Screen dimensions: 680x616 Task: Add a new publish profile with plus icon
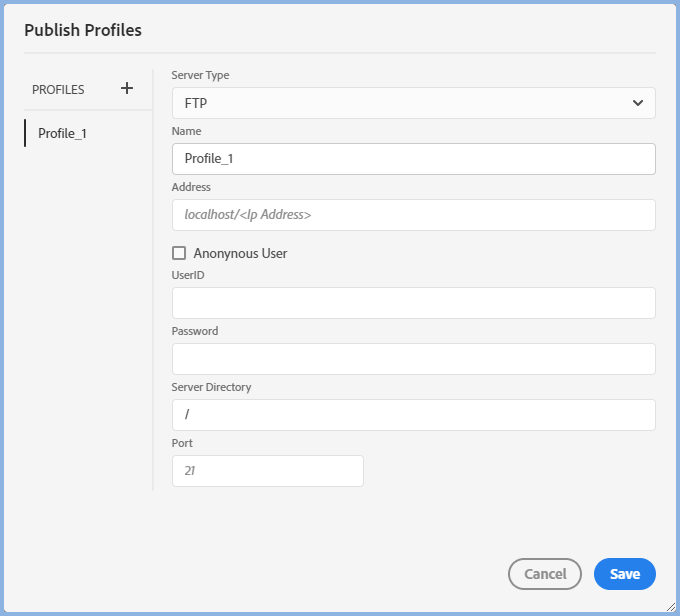[x=127, y=88]
